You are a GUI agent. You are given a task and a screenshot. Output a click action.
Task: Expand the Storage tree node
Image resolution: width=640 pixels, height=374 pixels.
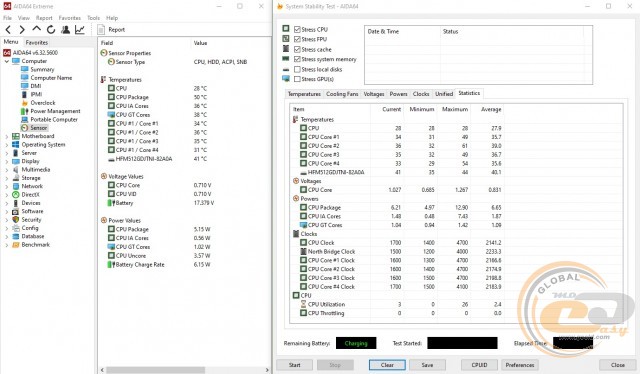pos(7,178)
